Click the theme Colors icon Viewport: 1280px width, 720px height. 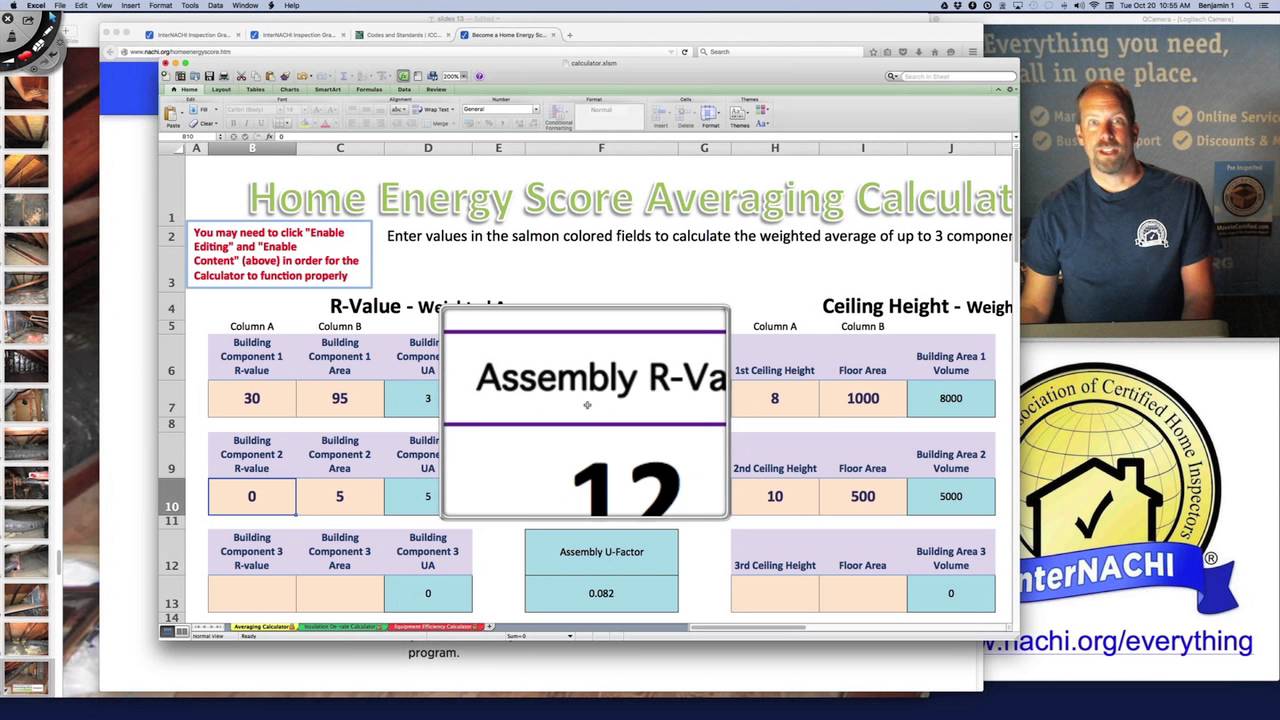(x=761, y=109)
